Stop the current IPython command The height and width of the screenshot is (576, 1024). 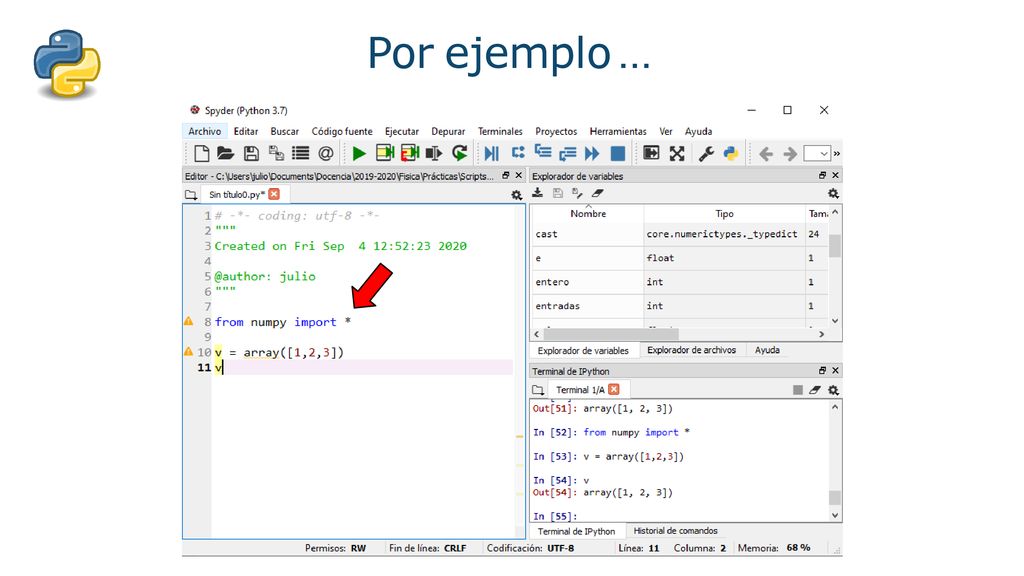(x=797, y=390)
